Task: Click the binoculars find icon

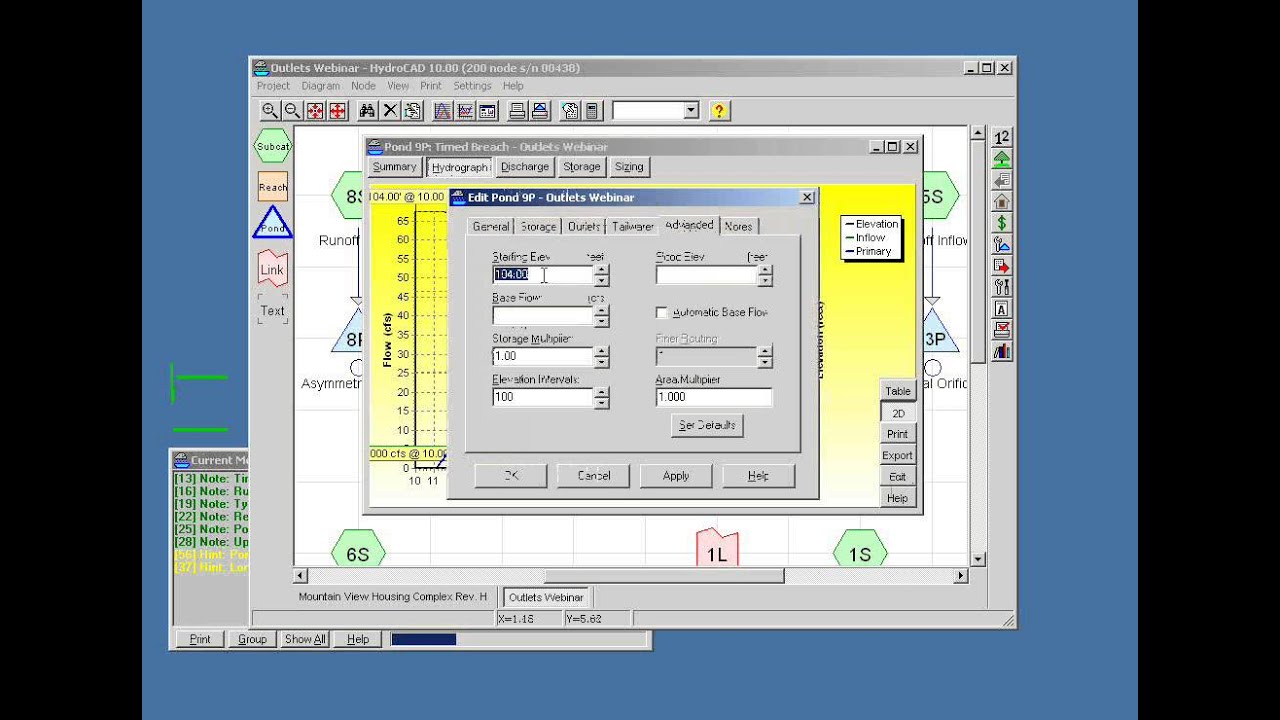Action: tap(367, 111)
